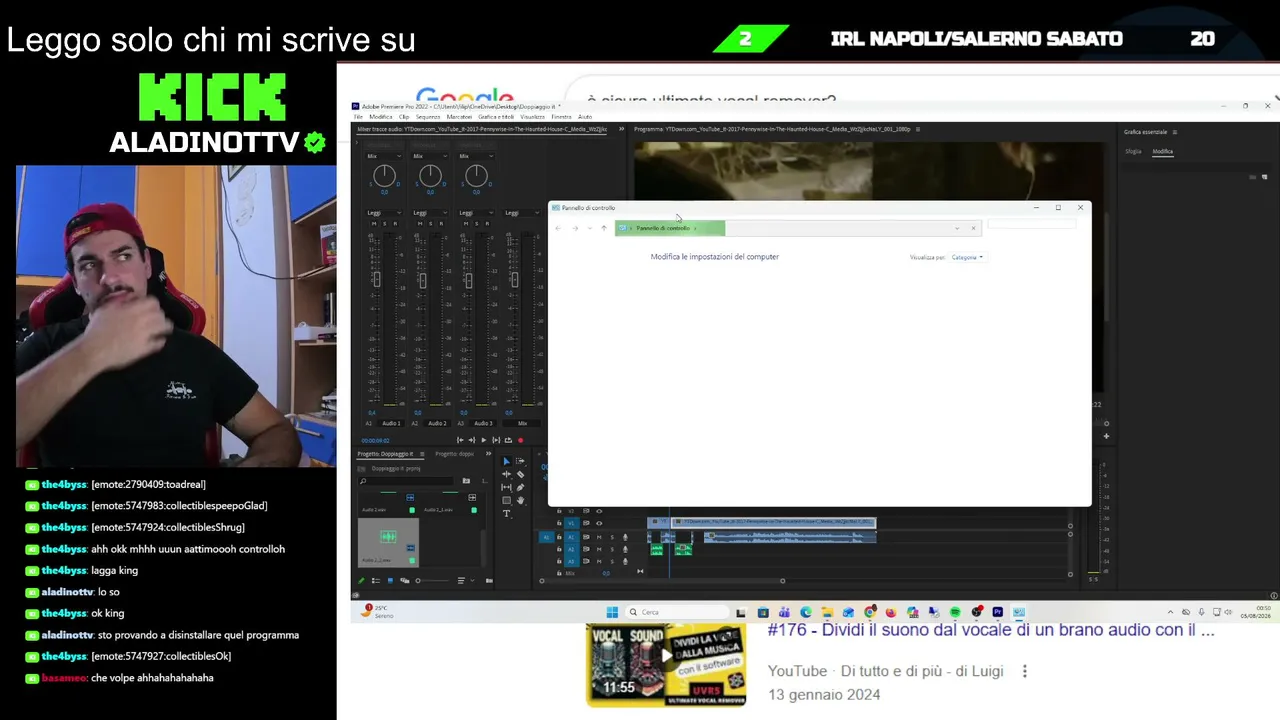Click Pannello di controllo breadcrumb in address bar

click(663, 228)
